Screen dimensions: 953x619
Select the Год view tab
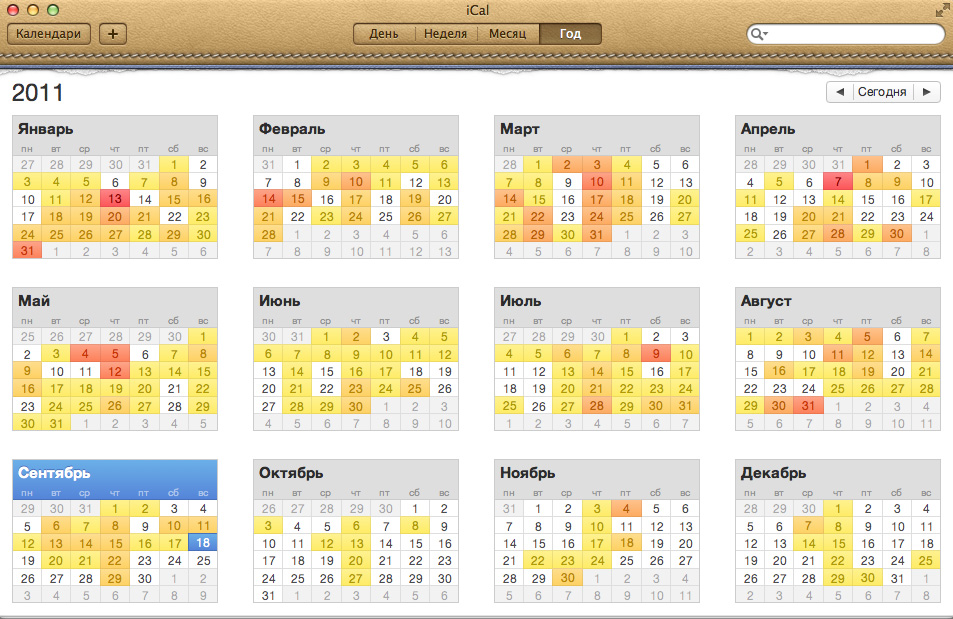[x=570, y=33]
